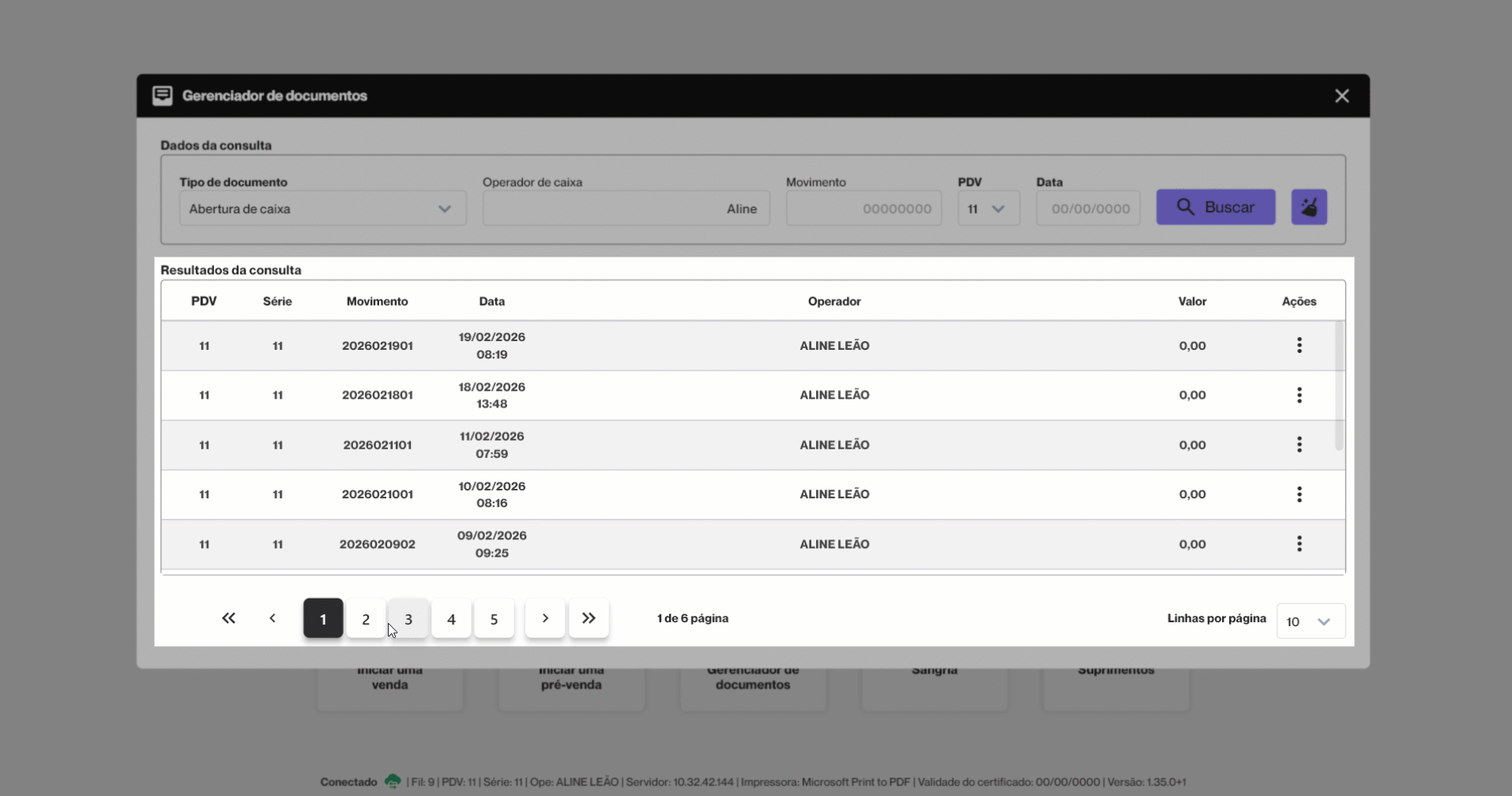Open actions menu for movimento 2026021901
1512x796 pixels.
[x=1299, y=345]
